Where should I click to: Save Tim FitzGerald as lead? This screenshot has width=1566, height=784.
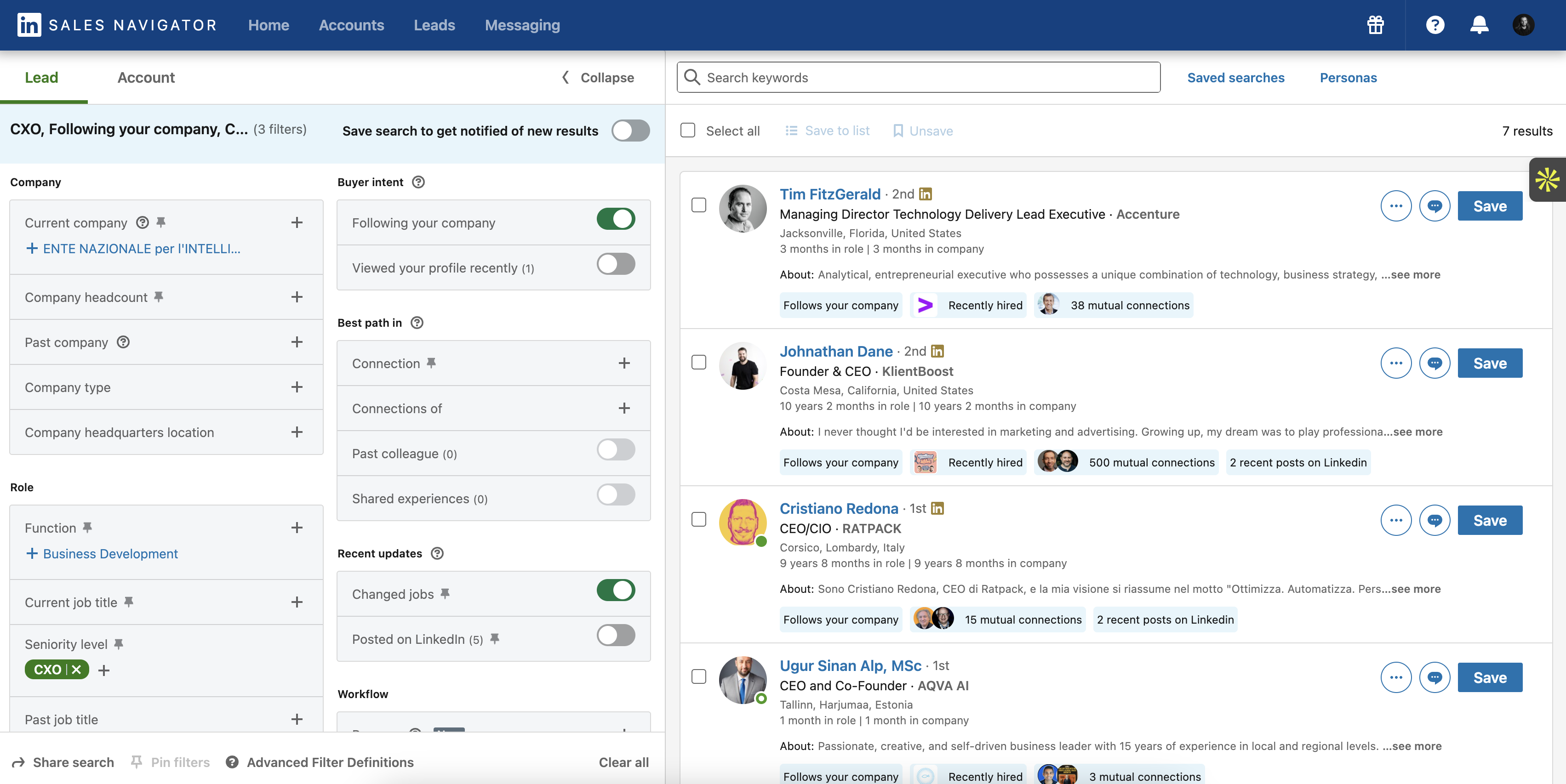[1490, 206]
